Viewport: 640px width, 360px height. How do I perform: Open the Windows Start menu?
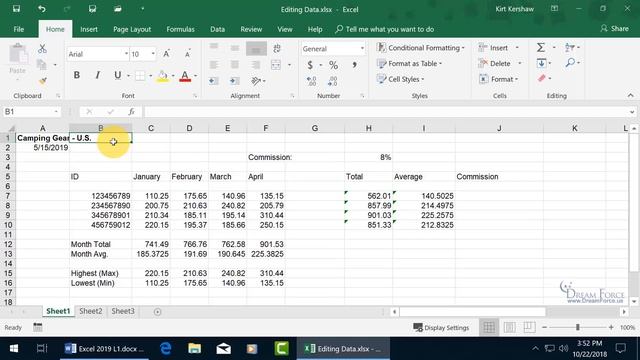click(x=13, y=349)
